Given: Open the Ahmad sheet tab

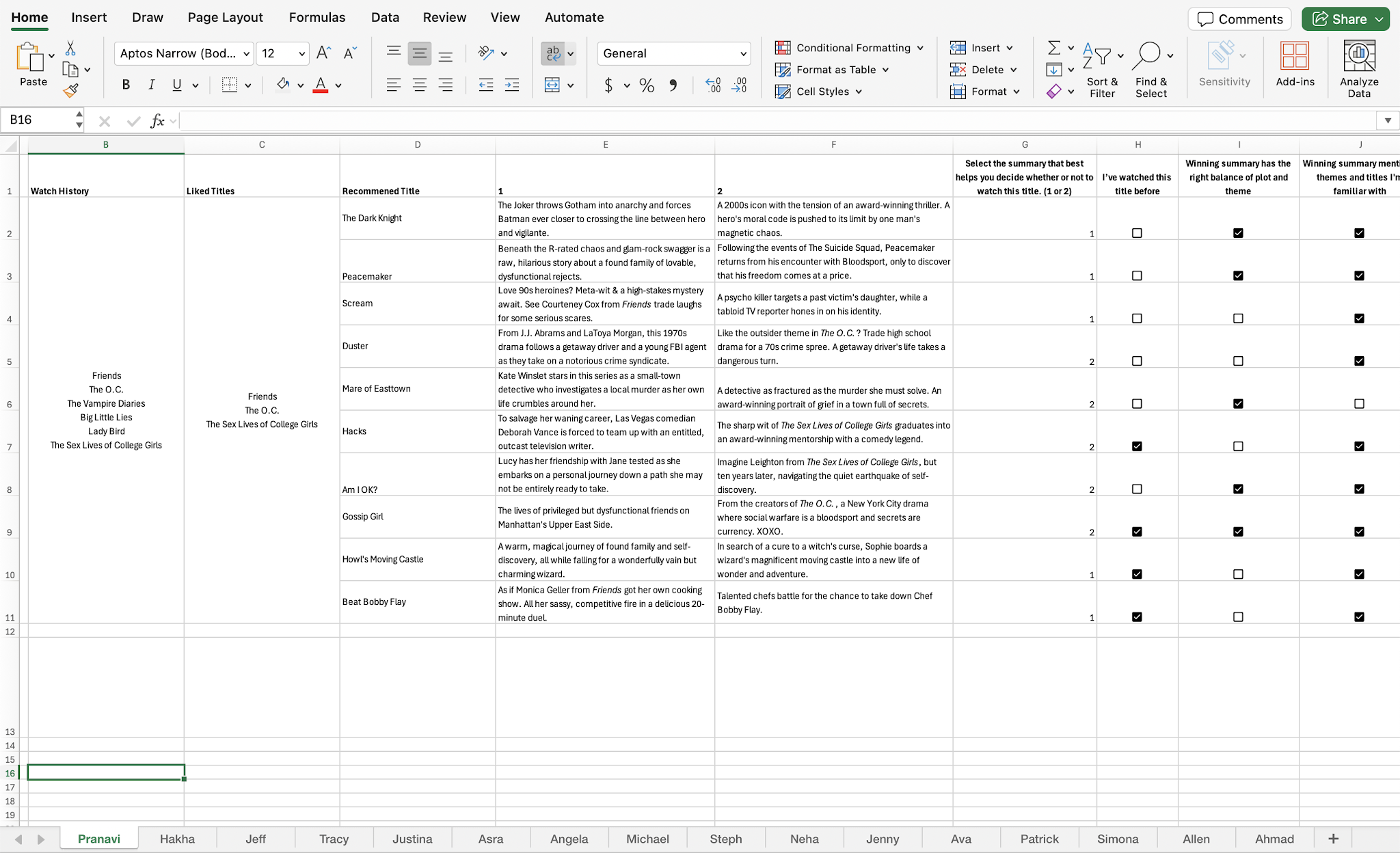Looking at the screenshot, I should (1274, 839).
